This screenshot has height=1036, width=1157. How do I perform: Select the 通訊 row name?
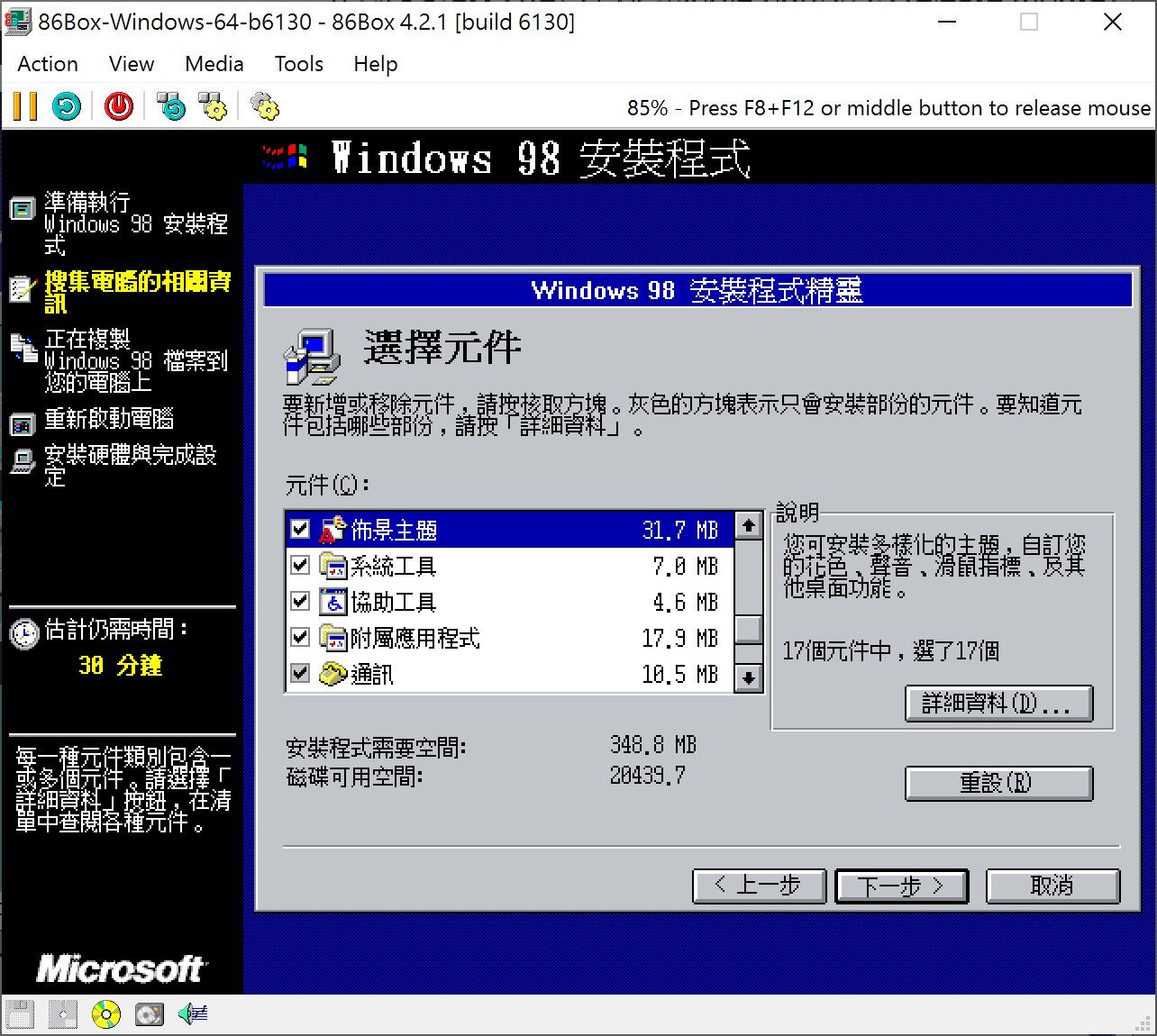[371, 674]
